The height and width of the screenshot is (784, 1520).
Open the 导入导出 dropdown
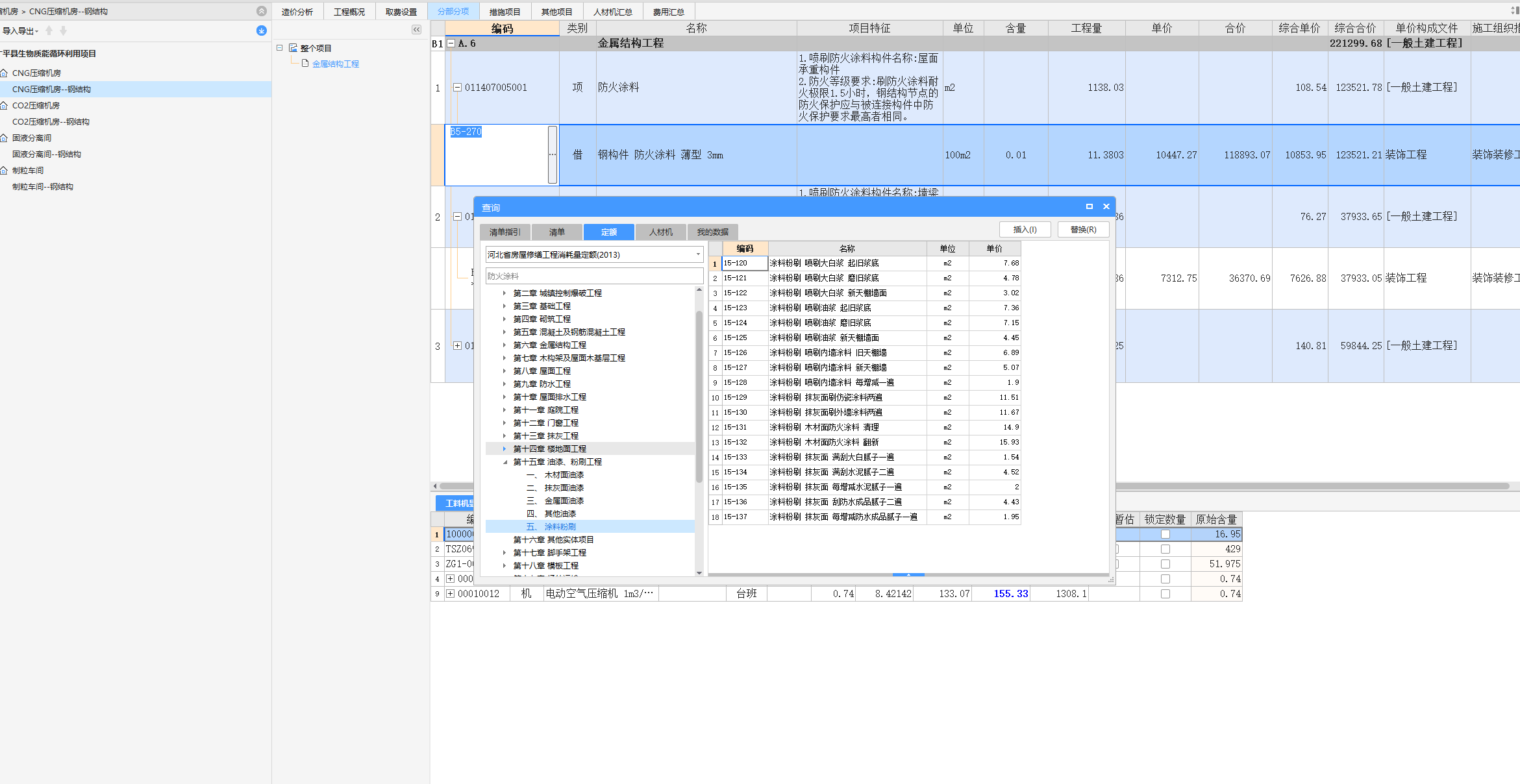[21, 31]
